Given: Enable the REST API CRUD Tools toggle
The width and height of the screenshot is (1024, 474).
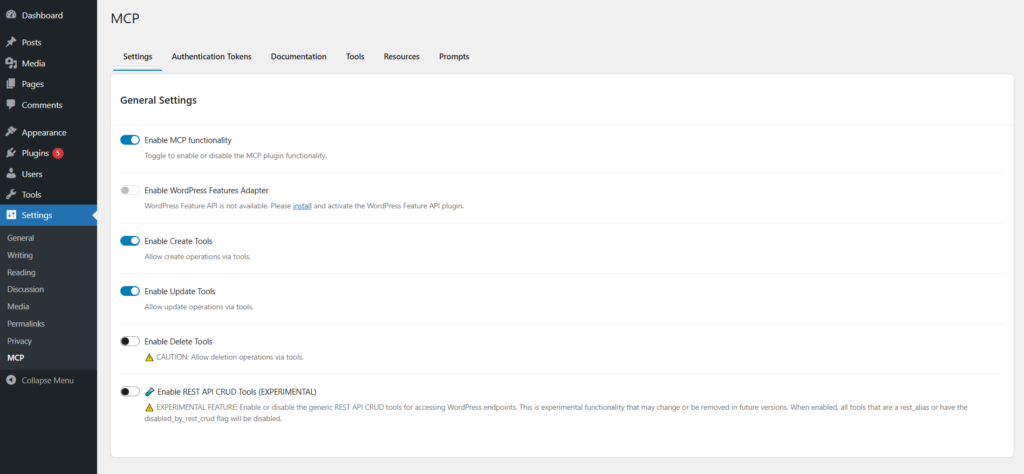Looking at the screenshot, I should (x=130, y=392).
